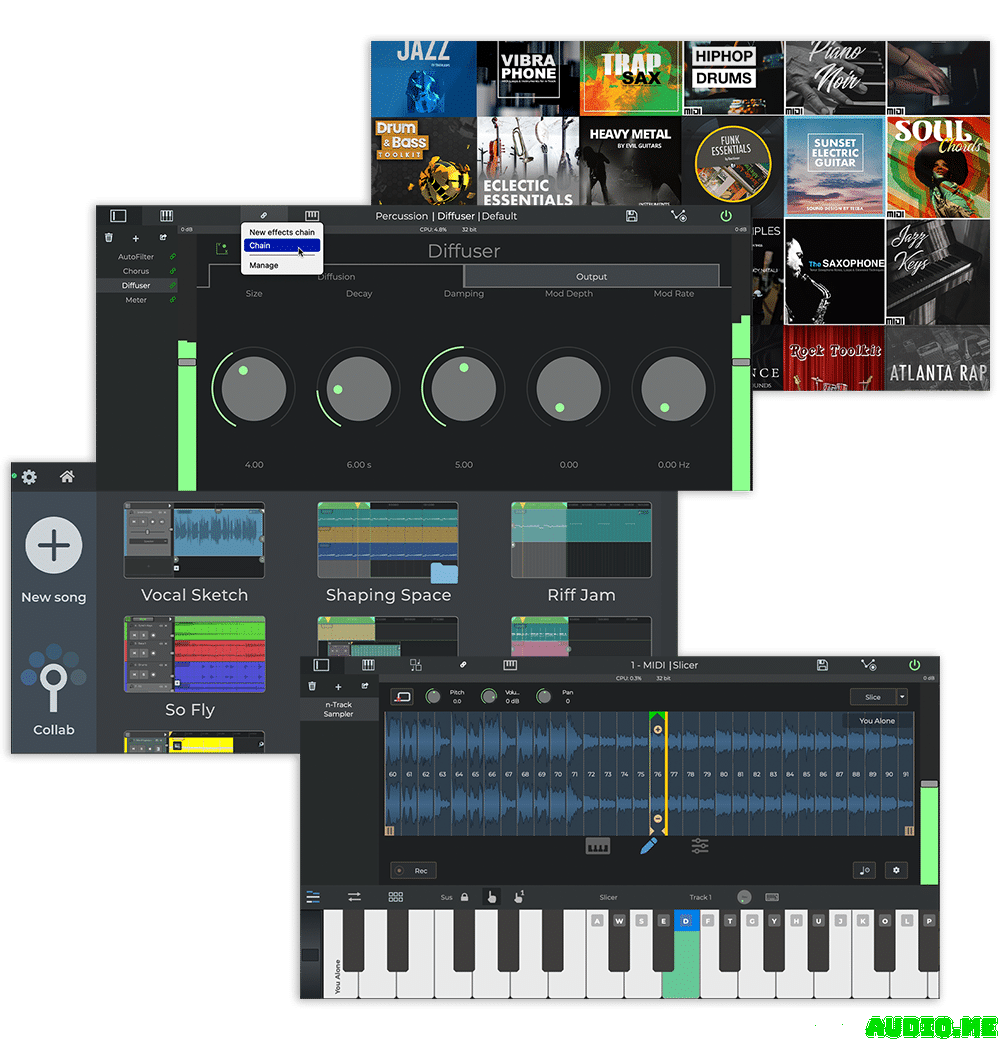Click the export icon in Slicer sidebar
1000x1040 pixels.
coord(365,686)
